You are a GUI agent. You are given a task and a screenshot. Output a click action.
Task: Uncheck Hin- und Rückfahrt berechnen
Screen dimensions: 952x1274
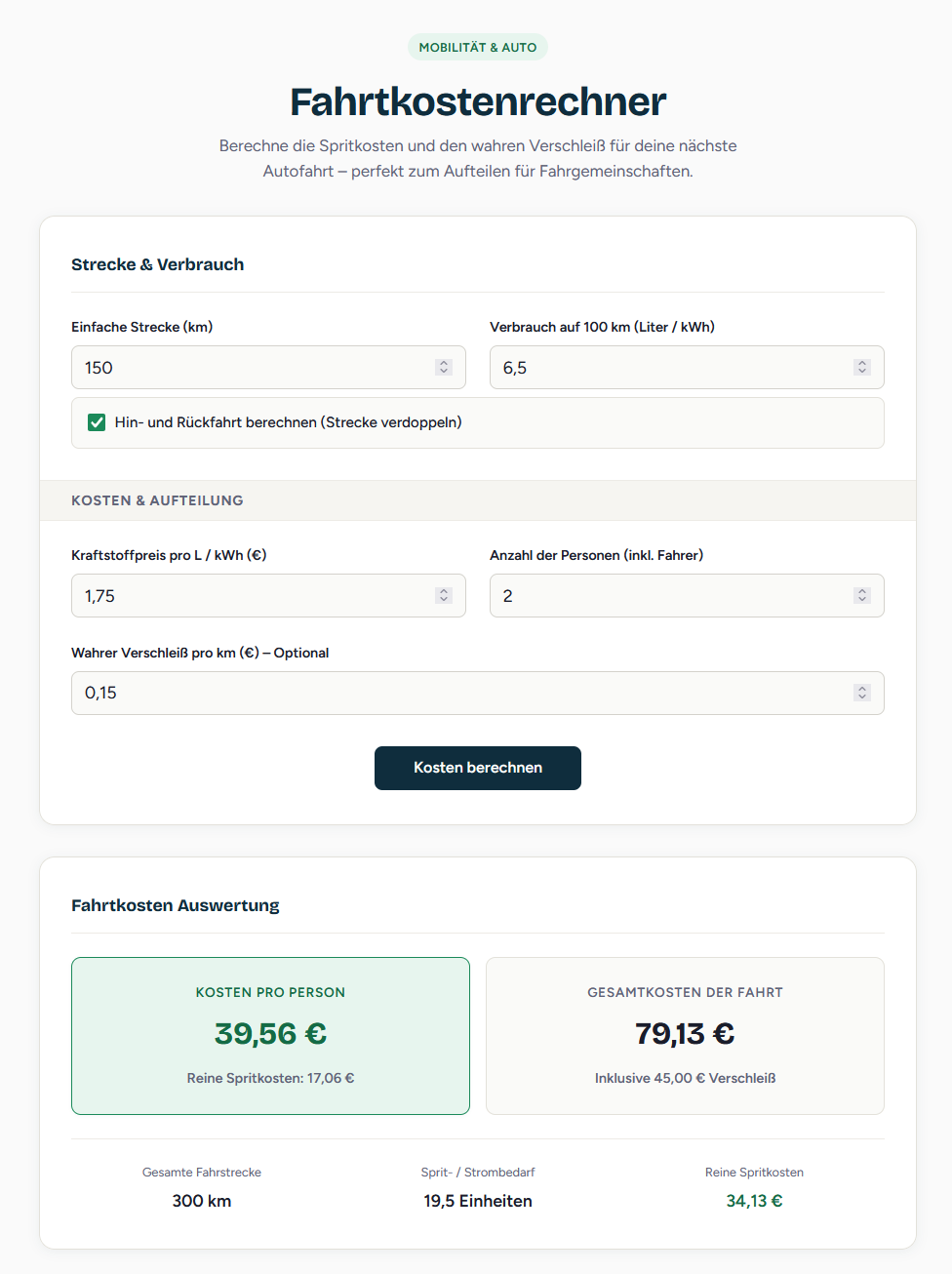tap(97, 422)
